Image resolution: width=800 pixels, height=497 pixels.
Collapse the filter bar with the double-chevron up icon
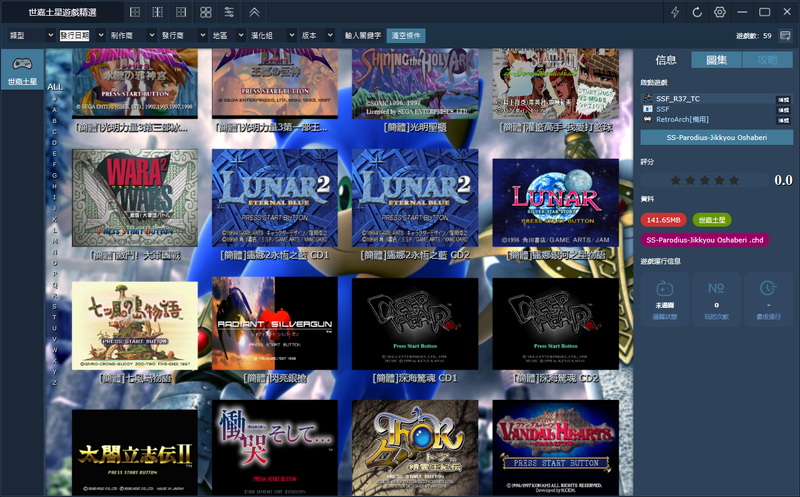[254, 12]
